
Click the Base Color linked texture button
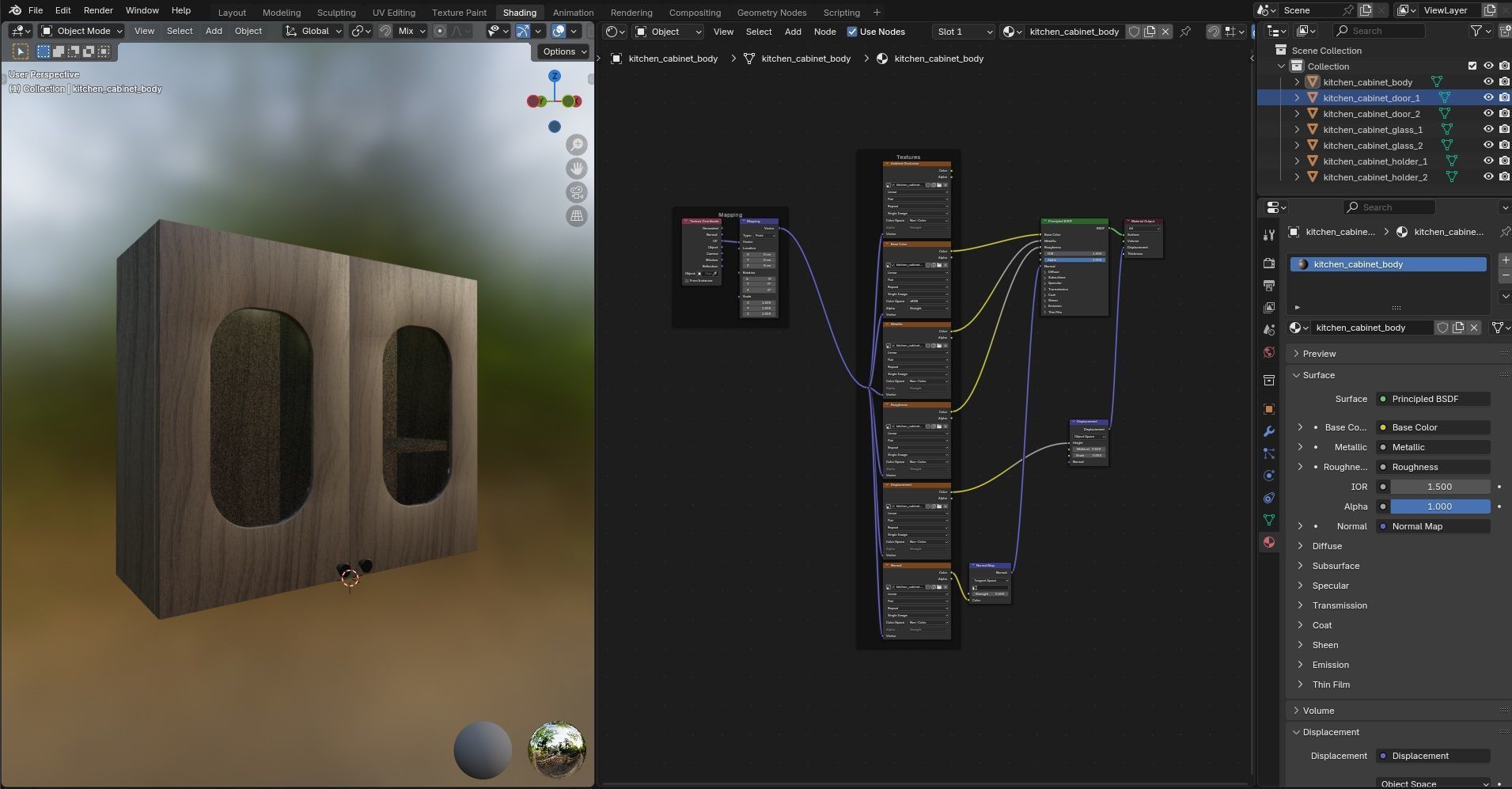[1433, 427]
